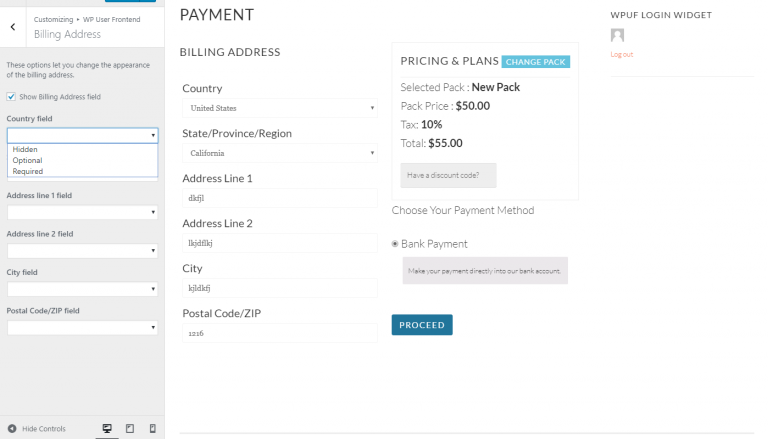Open the Country United States dropdown
Image resolution: width=768 pixels, height=439 pixels.
pos(279,108)
